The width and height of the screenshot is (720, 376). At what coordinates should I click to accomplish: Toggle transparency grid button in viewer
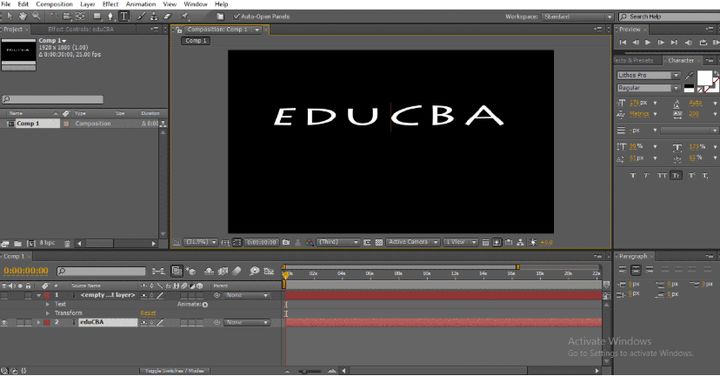[379, 242]
